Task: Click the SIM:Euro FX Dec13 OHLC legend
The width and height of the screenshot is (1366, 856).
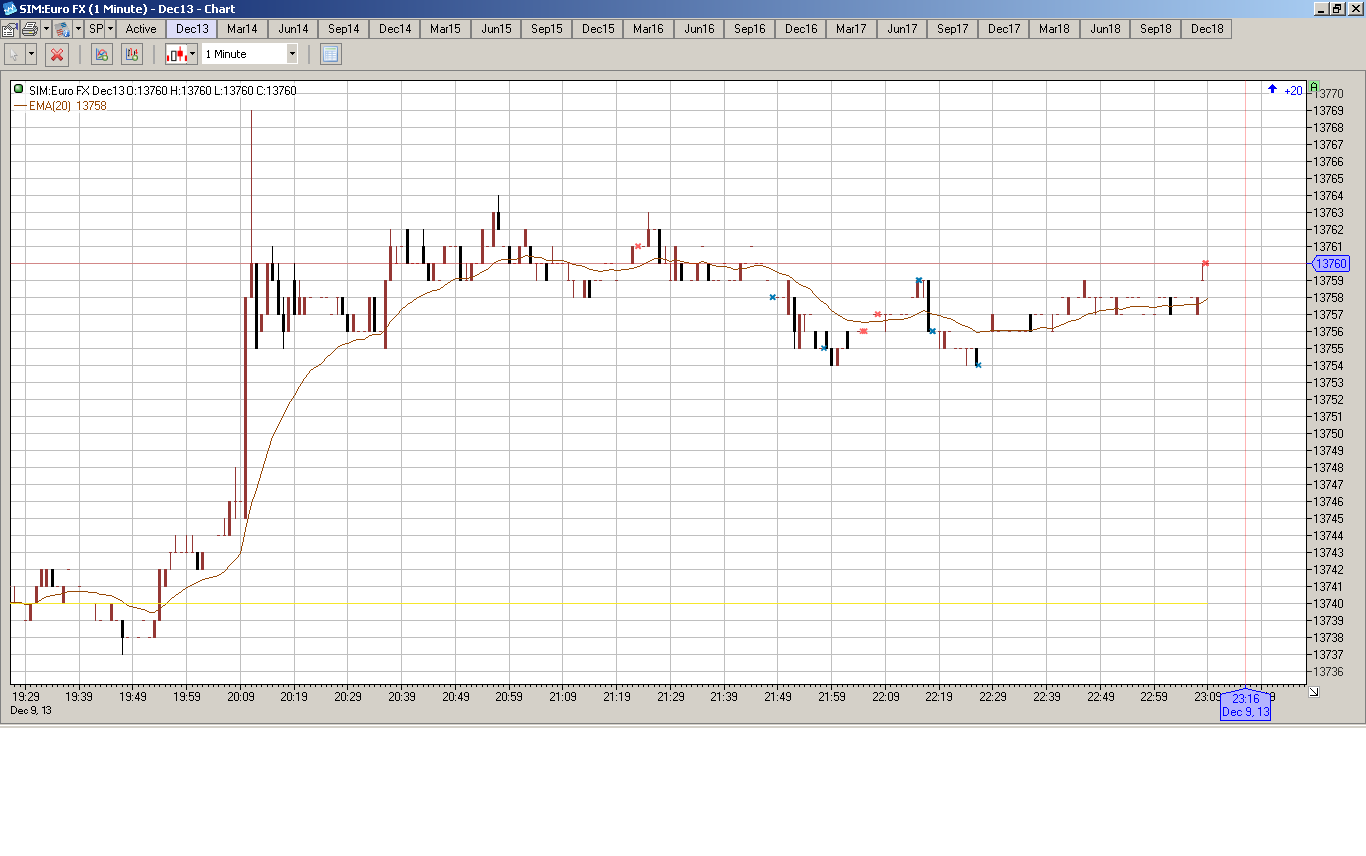Action: [162, 91]
